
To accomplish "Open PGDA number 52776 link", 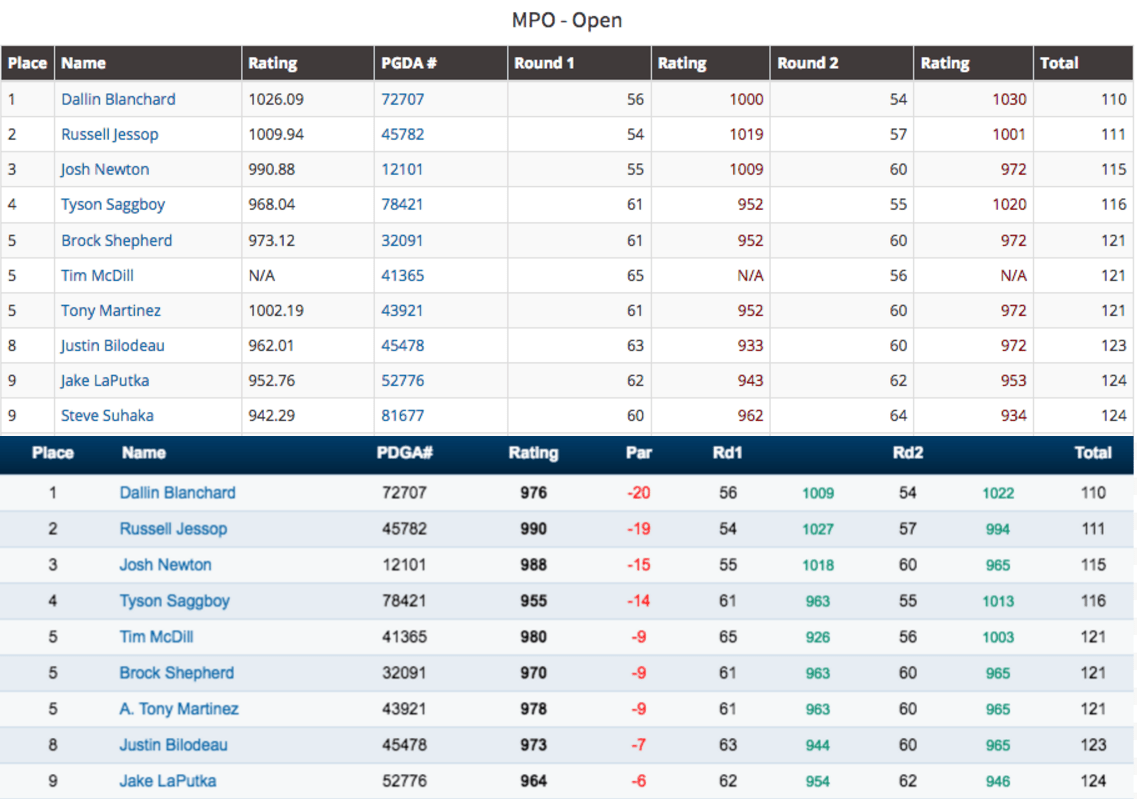I will coord(402,381).
